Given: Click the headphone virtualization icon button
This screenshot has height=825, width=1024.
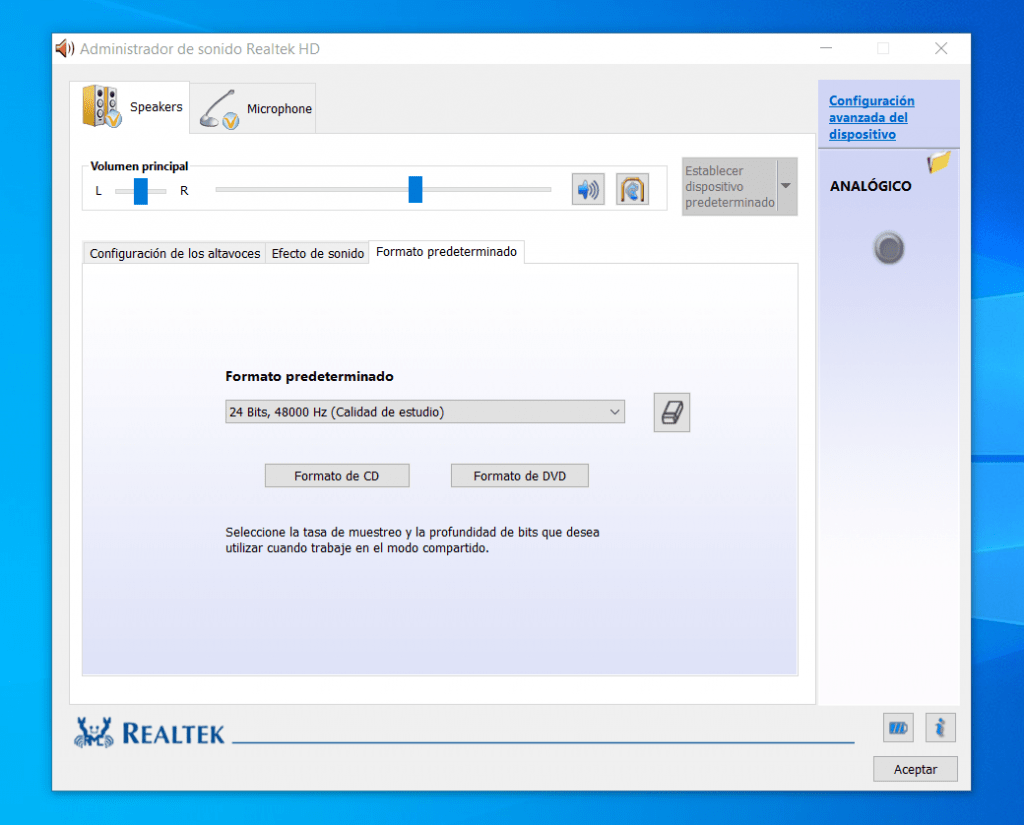Looking at the screenshot, I should 632,189.
